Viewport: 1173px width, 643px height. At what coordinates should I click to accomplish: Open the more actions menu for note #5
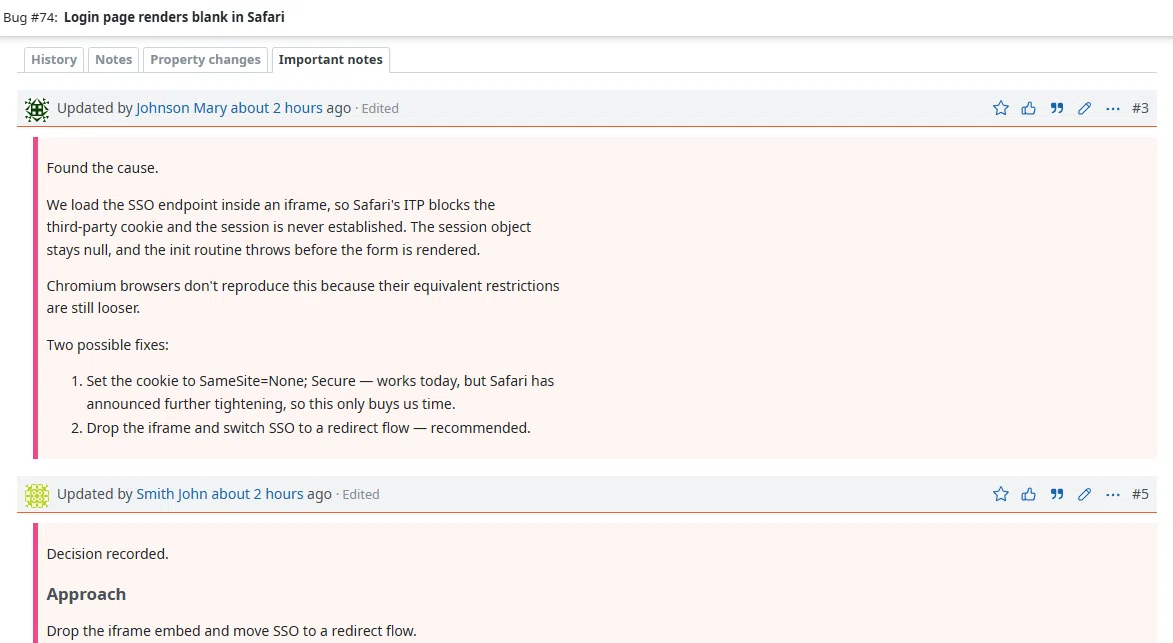pyautogui.click(x=1112, y=494)
